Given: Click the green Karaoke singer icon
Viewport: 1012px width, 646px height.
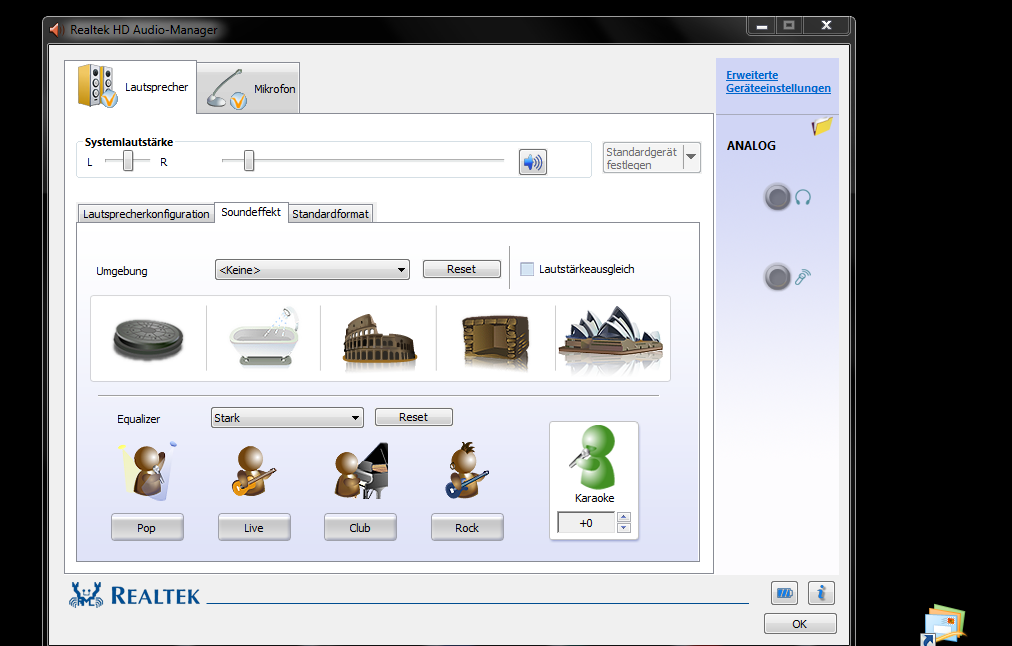Looking at the screenshot, I should click(594, 458).
